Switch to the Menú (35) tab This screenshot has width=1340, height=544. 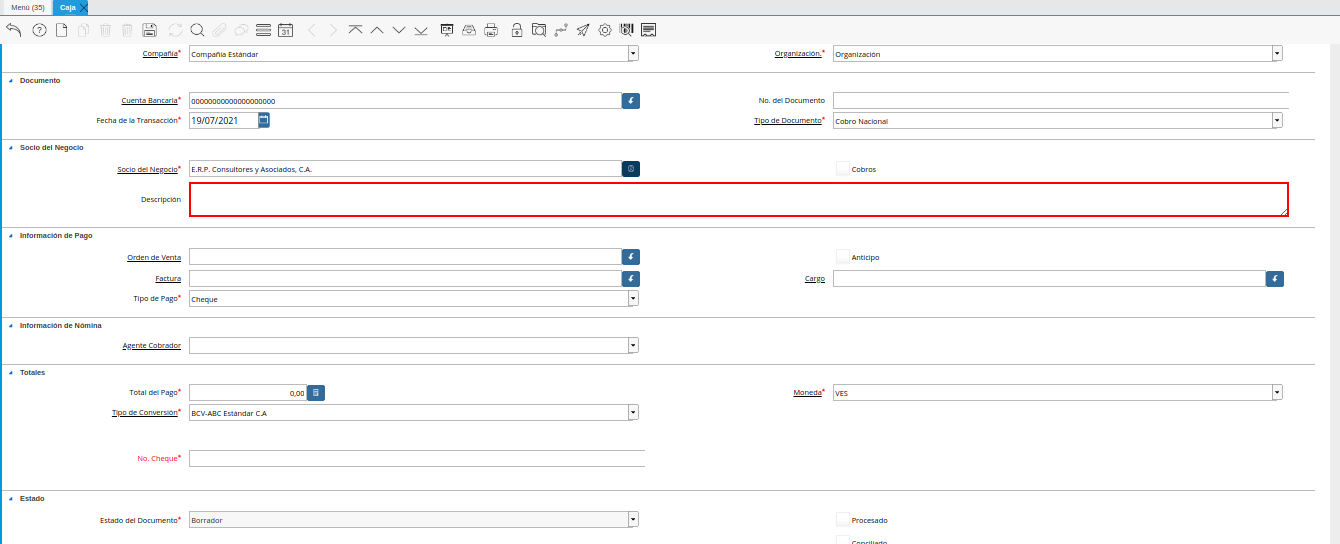pos(27,7)
